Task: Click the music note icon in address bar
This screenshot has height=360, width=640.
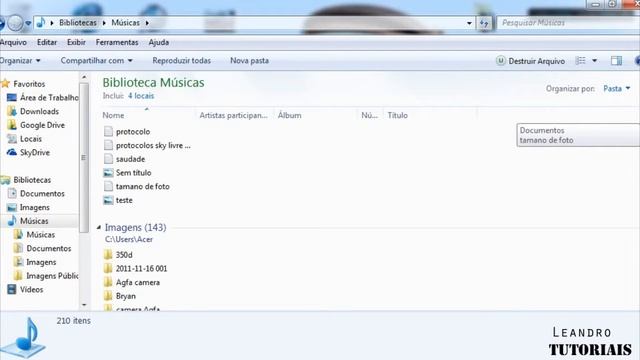Action: point(40,23)
